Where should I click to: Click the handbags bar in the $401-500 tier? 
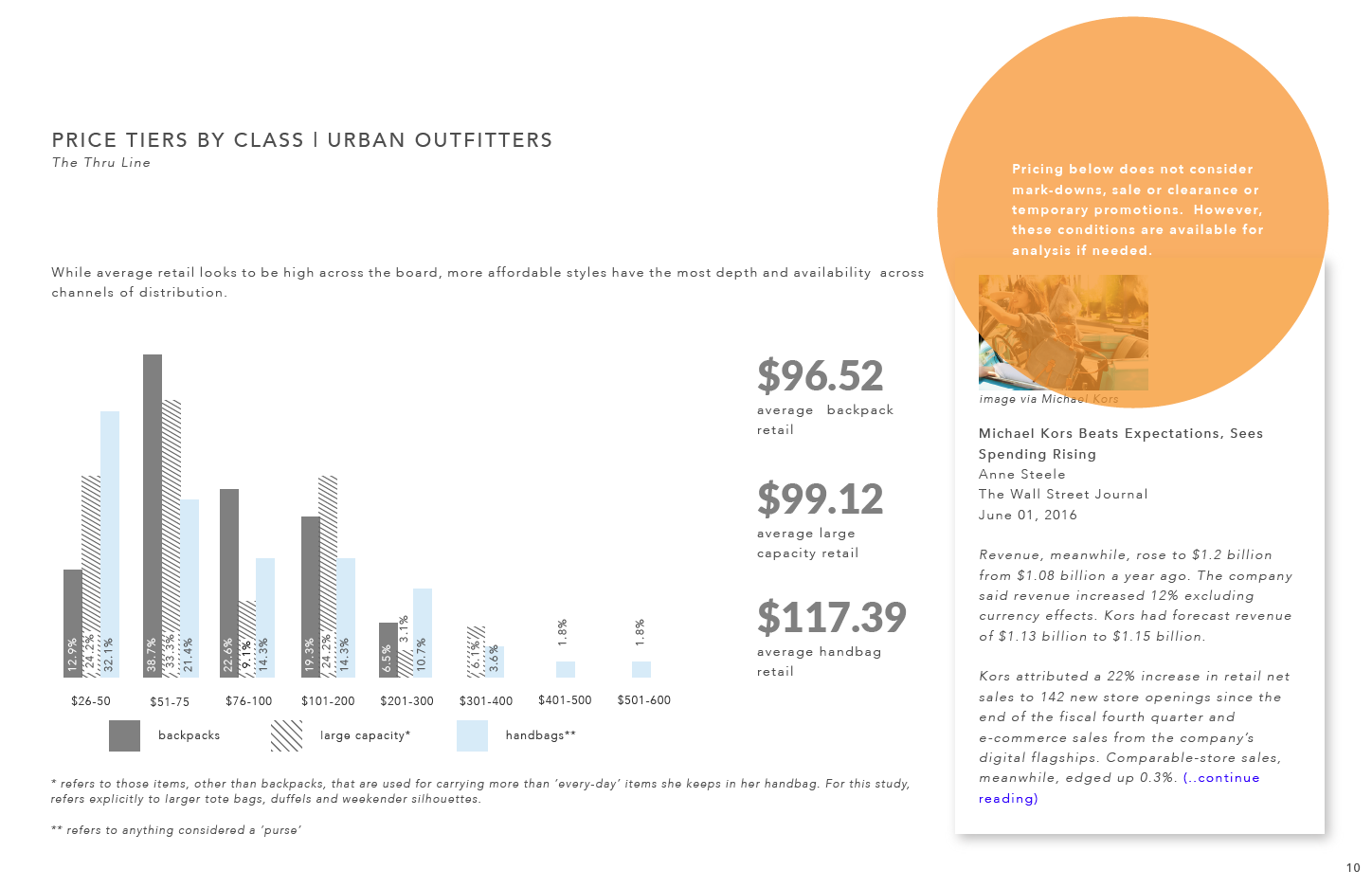pos(566,669)
